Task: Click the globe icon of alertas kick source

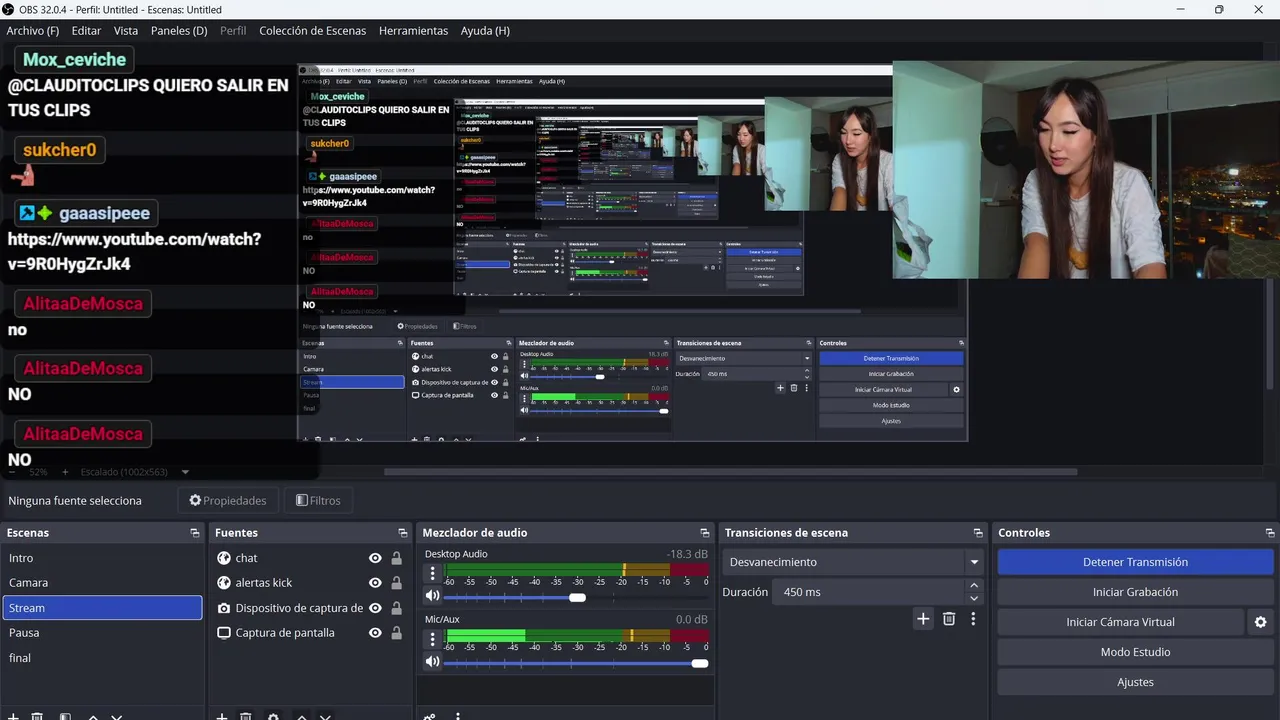Action: tap(224, 583)
